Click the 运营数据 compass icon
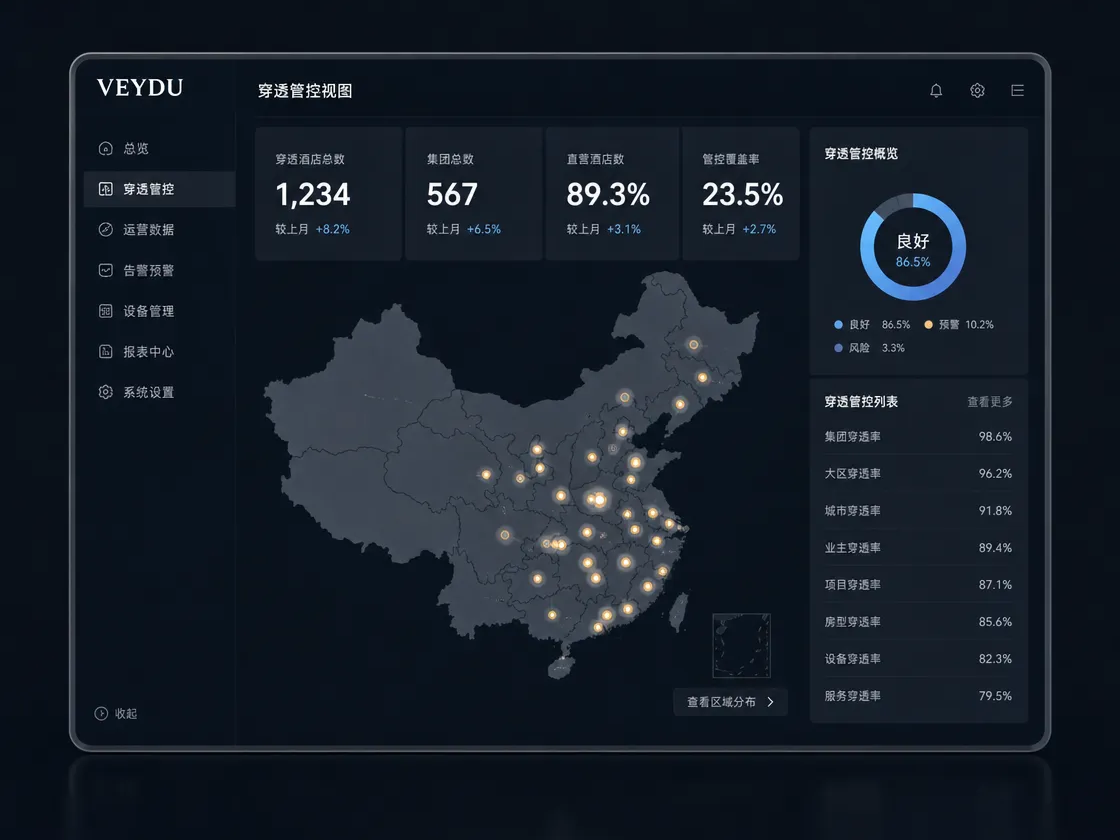Viewport: 1120px width, 840px height. (x=106, y=229)
